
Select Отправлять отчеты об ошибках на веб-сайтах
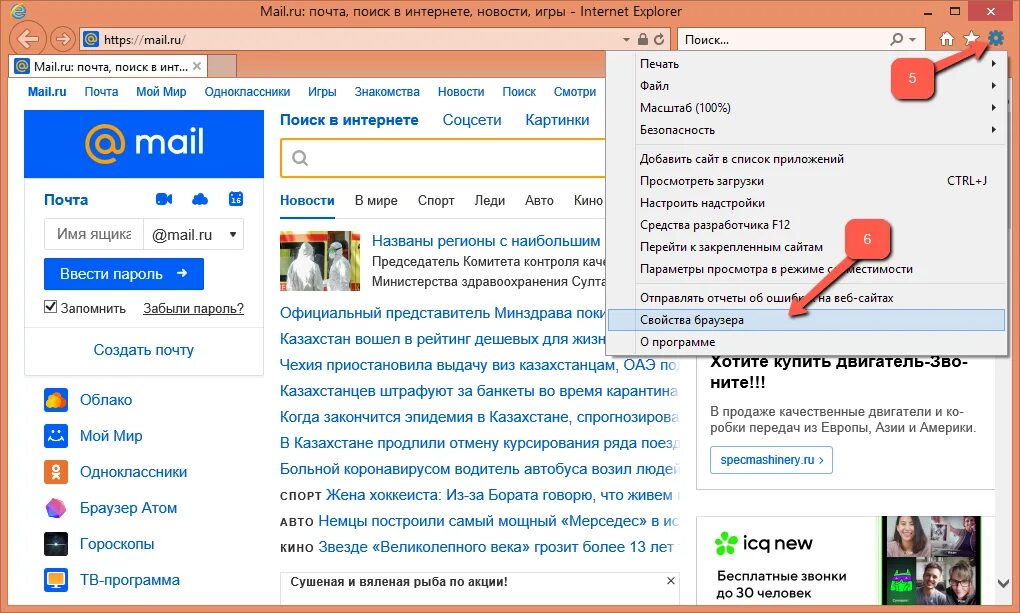[806, 298]
